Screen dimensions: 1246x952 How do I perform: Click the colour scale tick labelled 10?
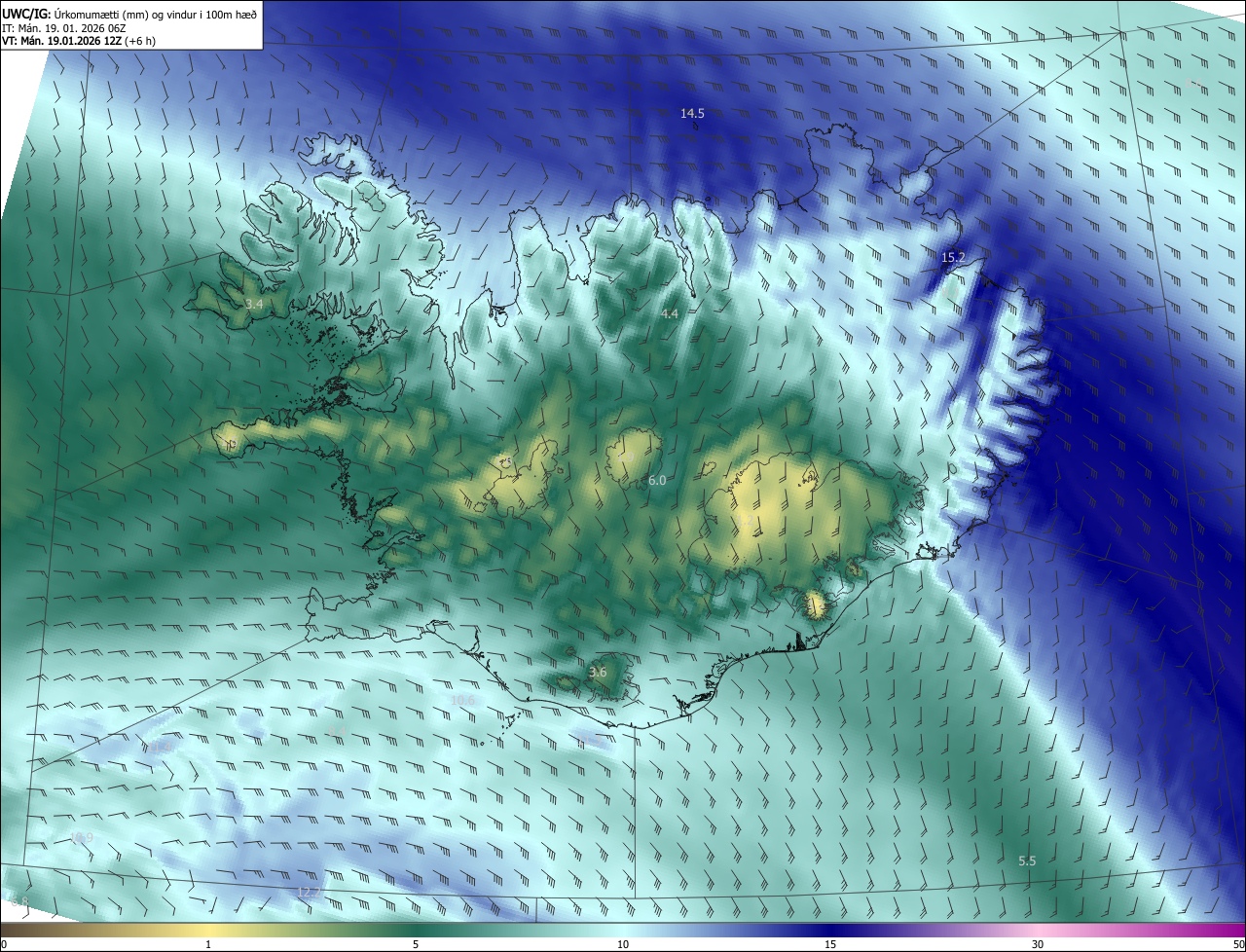623,945
